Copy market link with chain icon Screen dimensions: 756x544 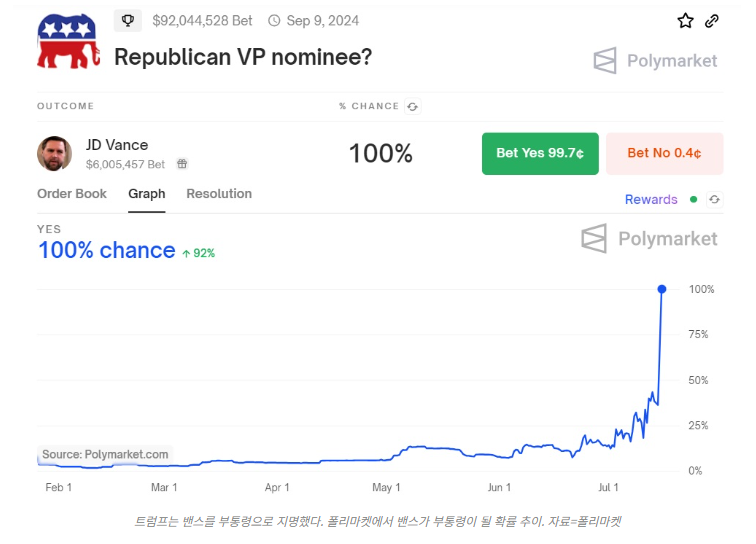tap(712, 21)
